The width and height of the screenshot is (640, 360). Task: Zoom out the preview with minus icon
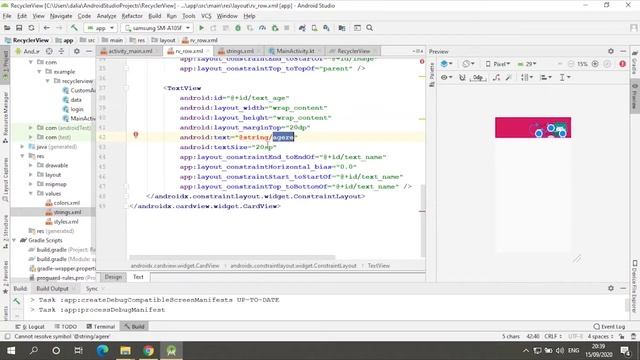571,64
